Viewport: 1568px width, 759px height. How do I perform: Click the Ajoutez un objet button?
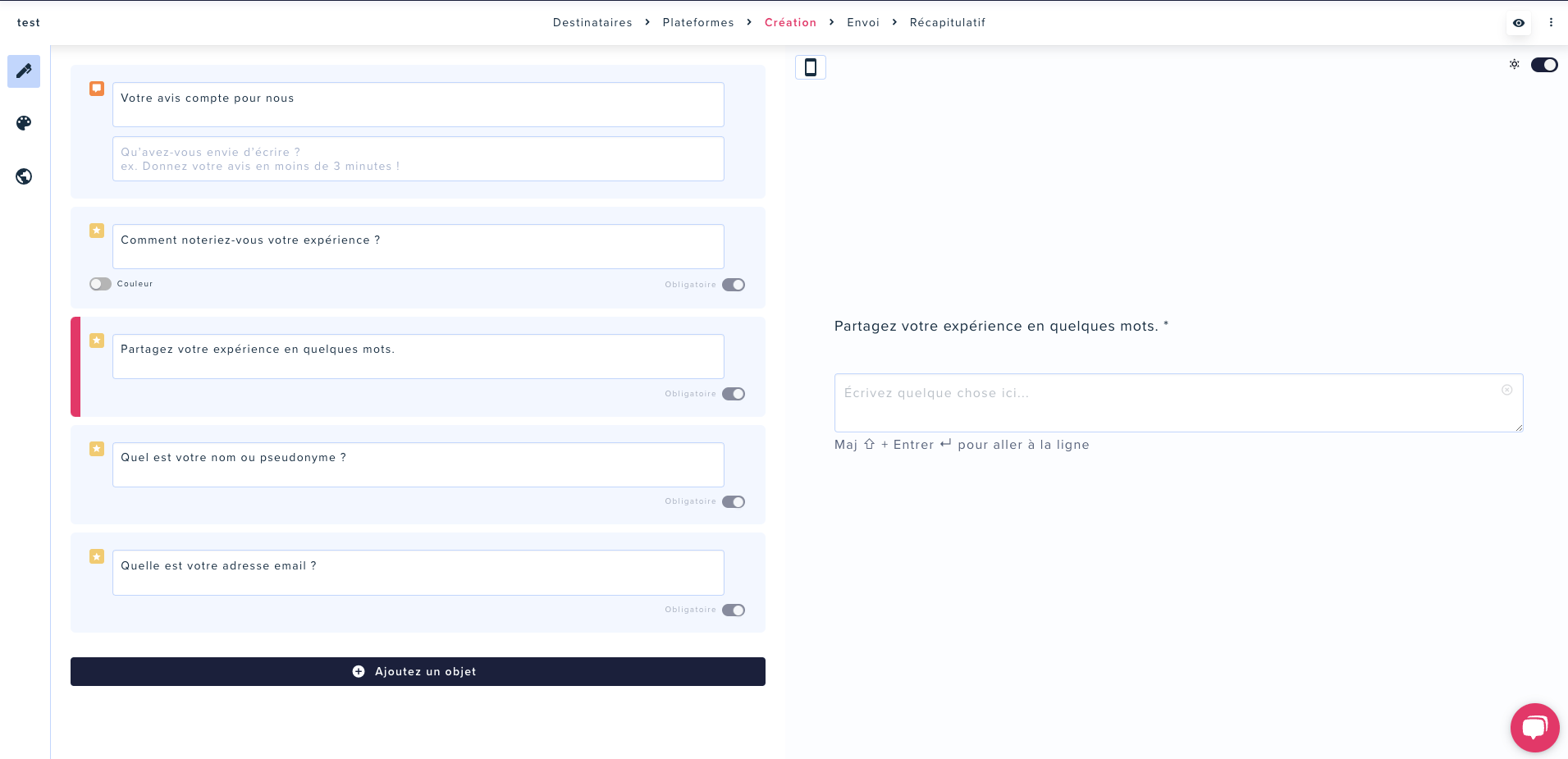click(x=418, y=671)
